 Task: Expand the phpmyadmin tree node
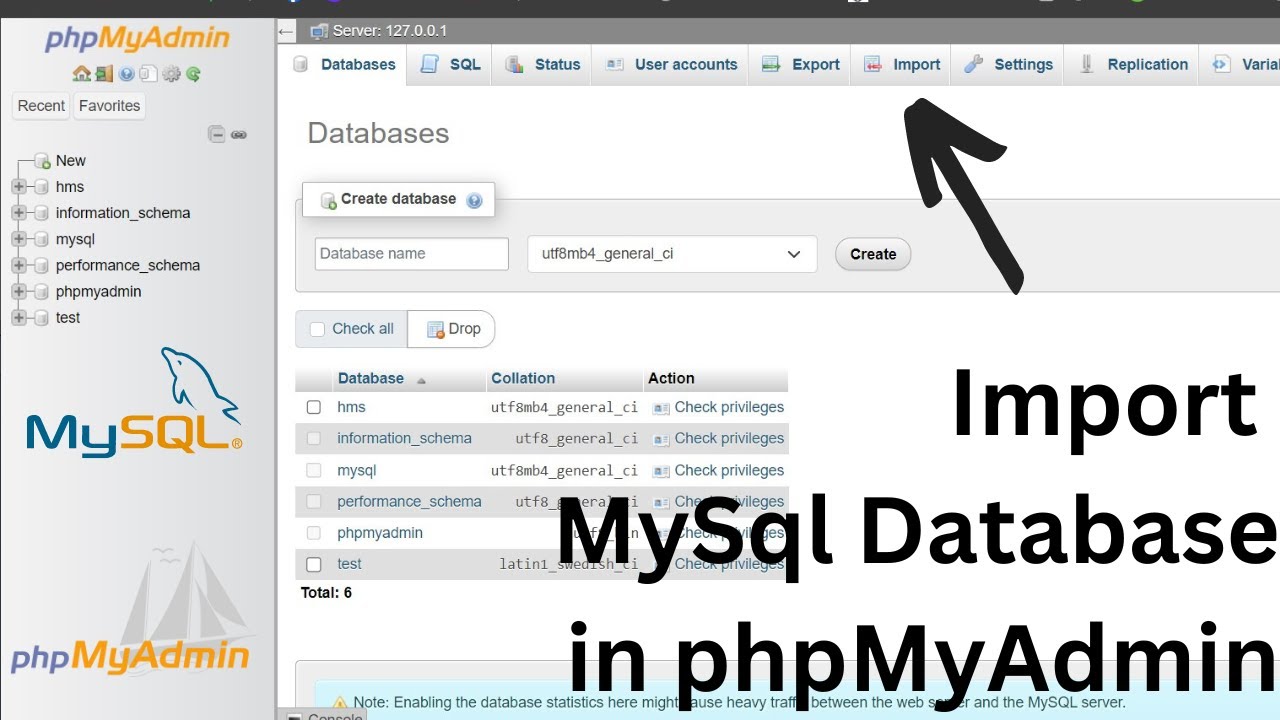pos(19,291)
